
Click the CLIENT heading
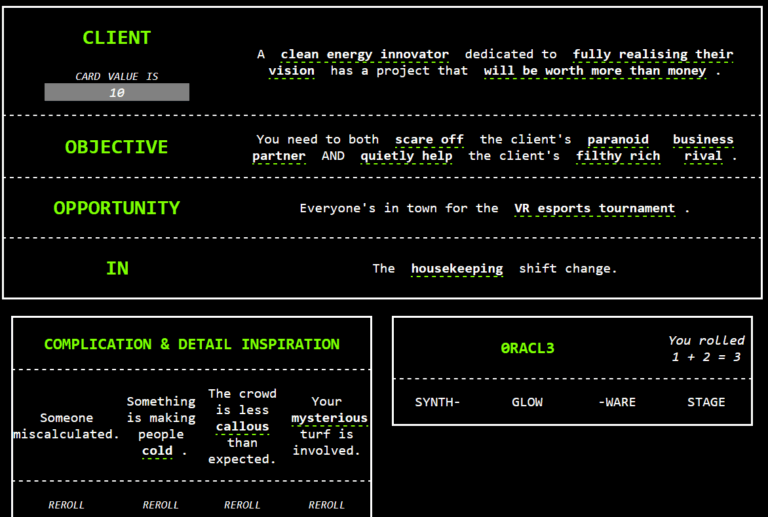tap(116, 38)
